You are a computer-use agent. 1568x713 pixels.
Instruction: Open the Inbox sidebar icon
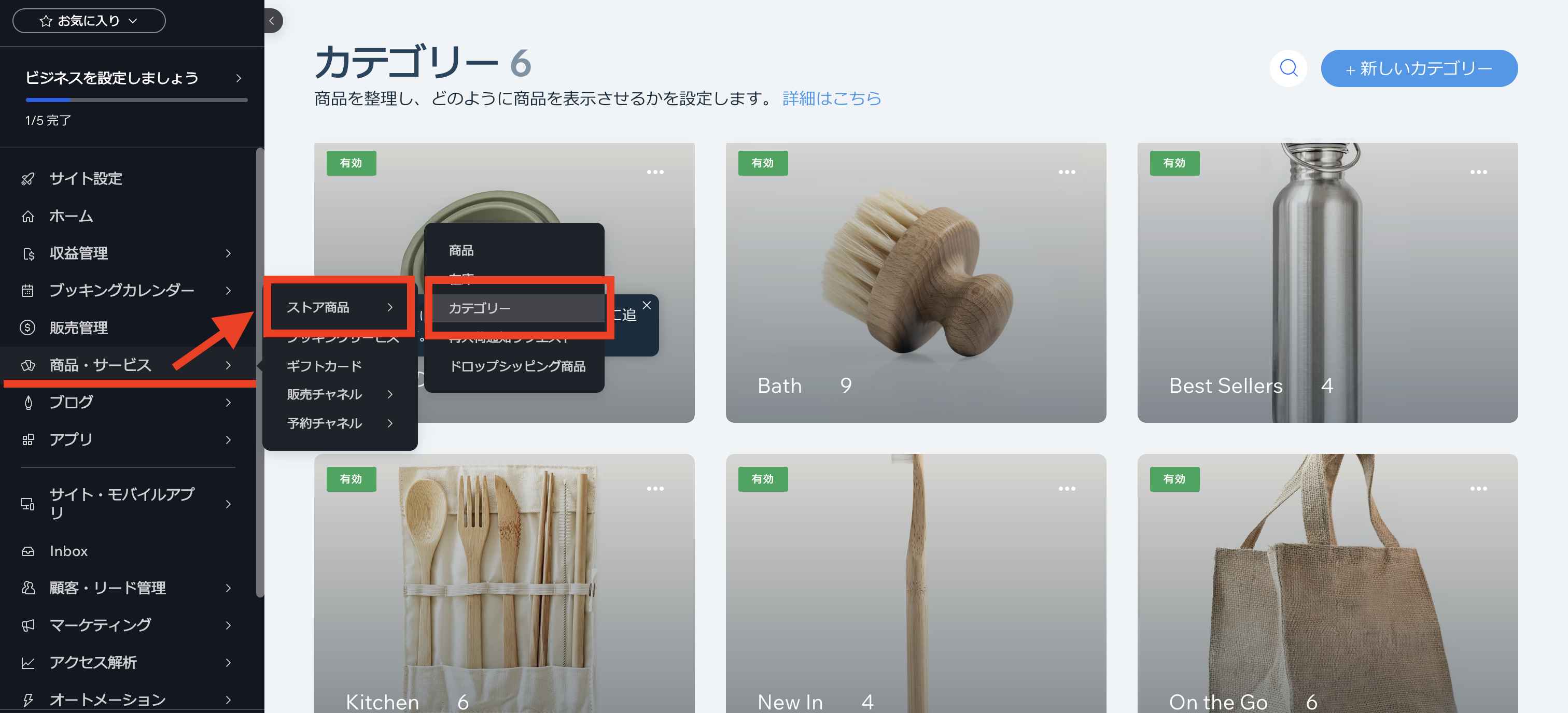(27, 551)
